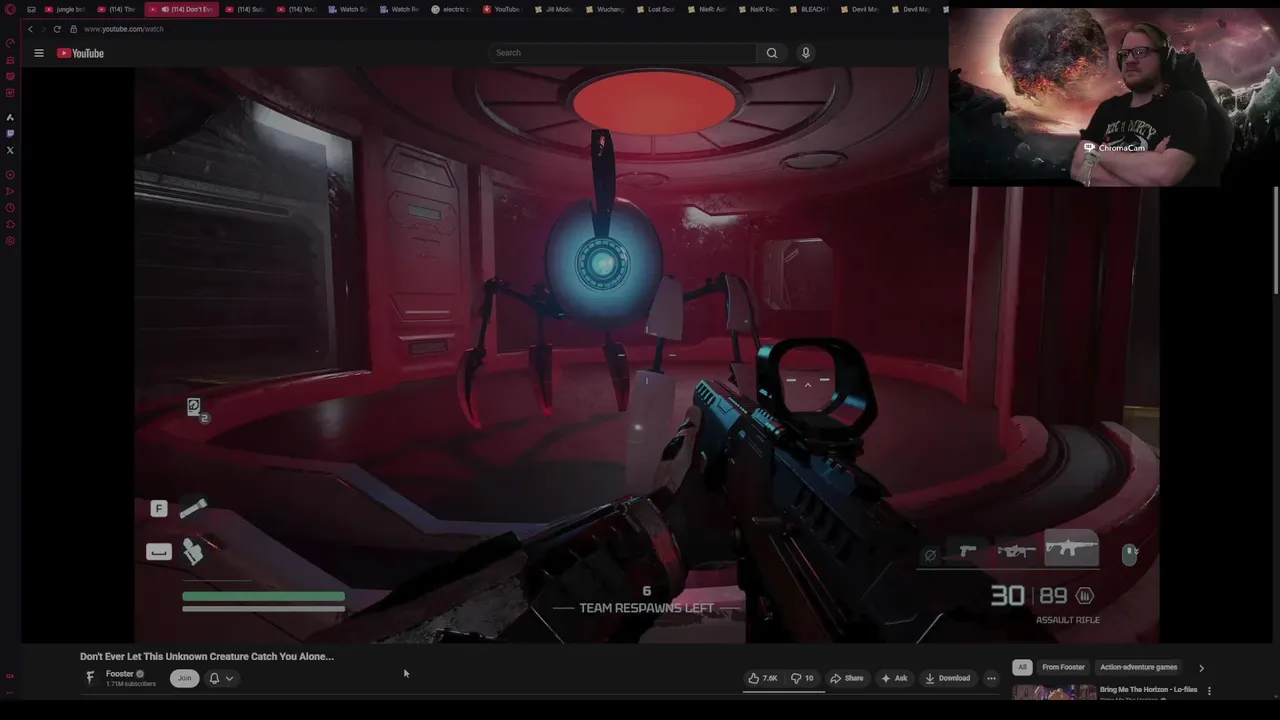Open GX Control speedometer in sidebar

[x=10, y=43]
